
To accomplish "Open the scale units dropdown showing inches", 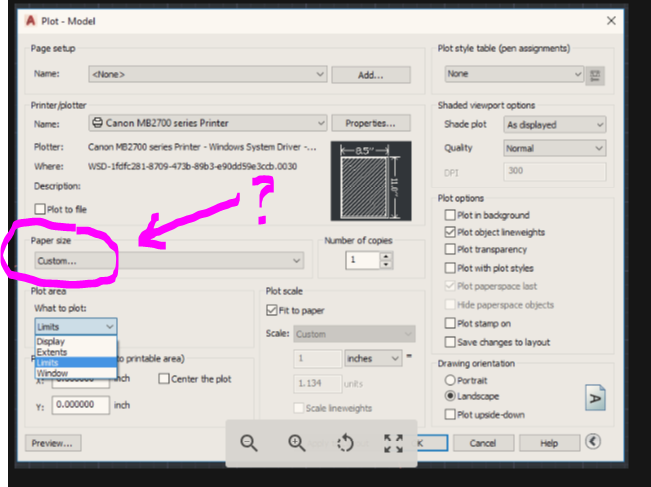I will (373, 358).
